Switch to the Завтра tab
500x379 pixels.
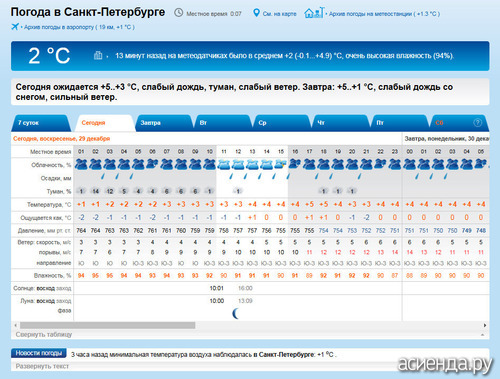163,123
